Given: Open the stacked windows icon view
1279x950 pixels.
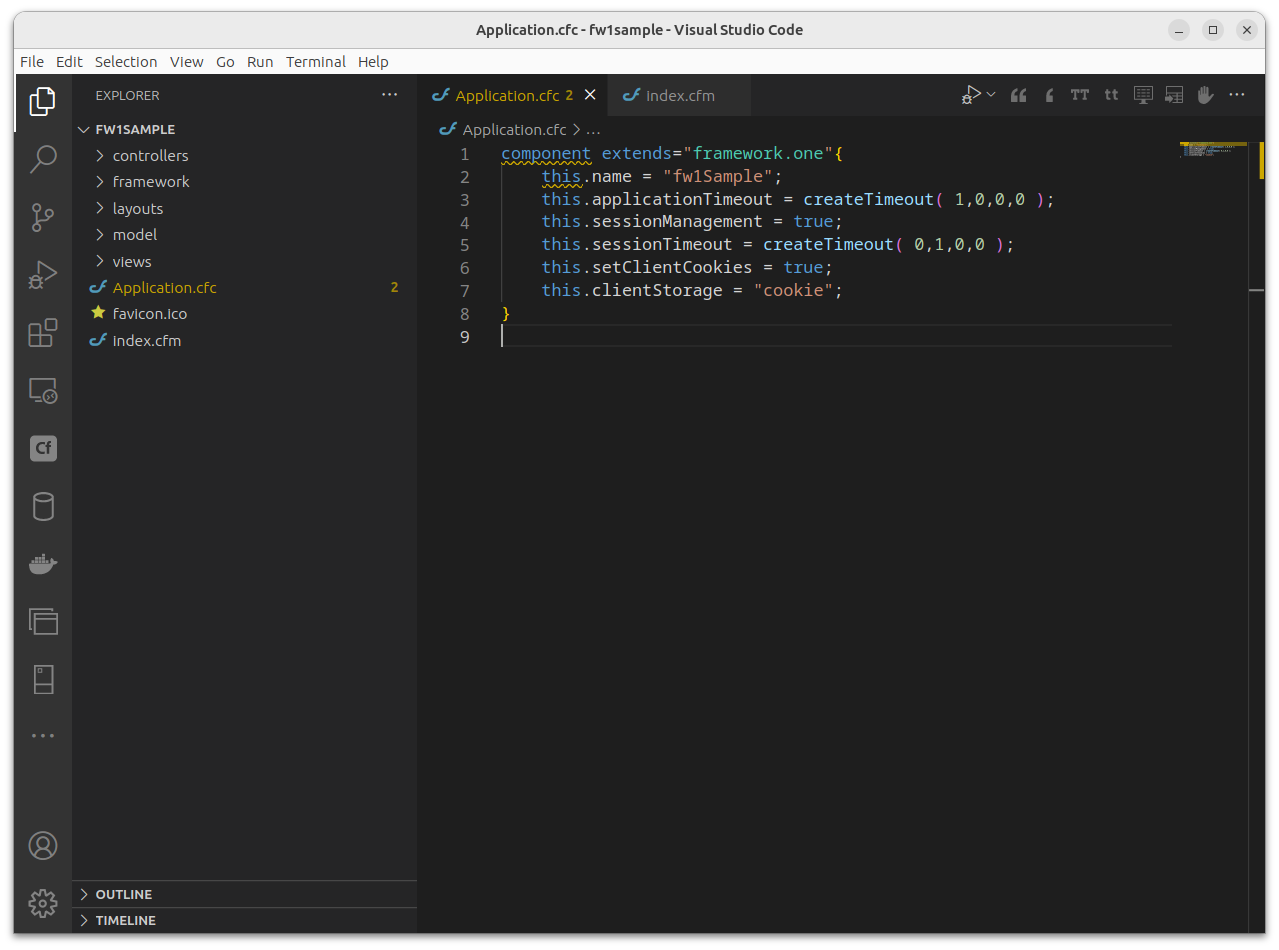Looking at the screenshot, I should coord(43,622).
